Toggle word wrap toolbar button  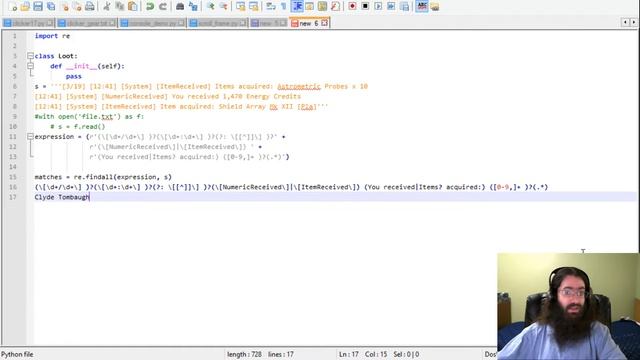(x=271, y=7)
